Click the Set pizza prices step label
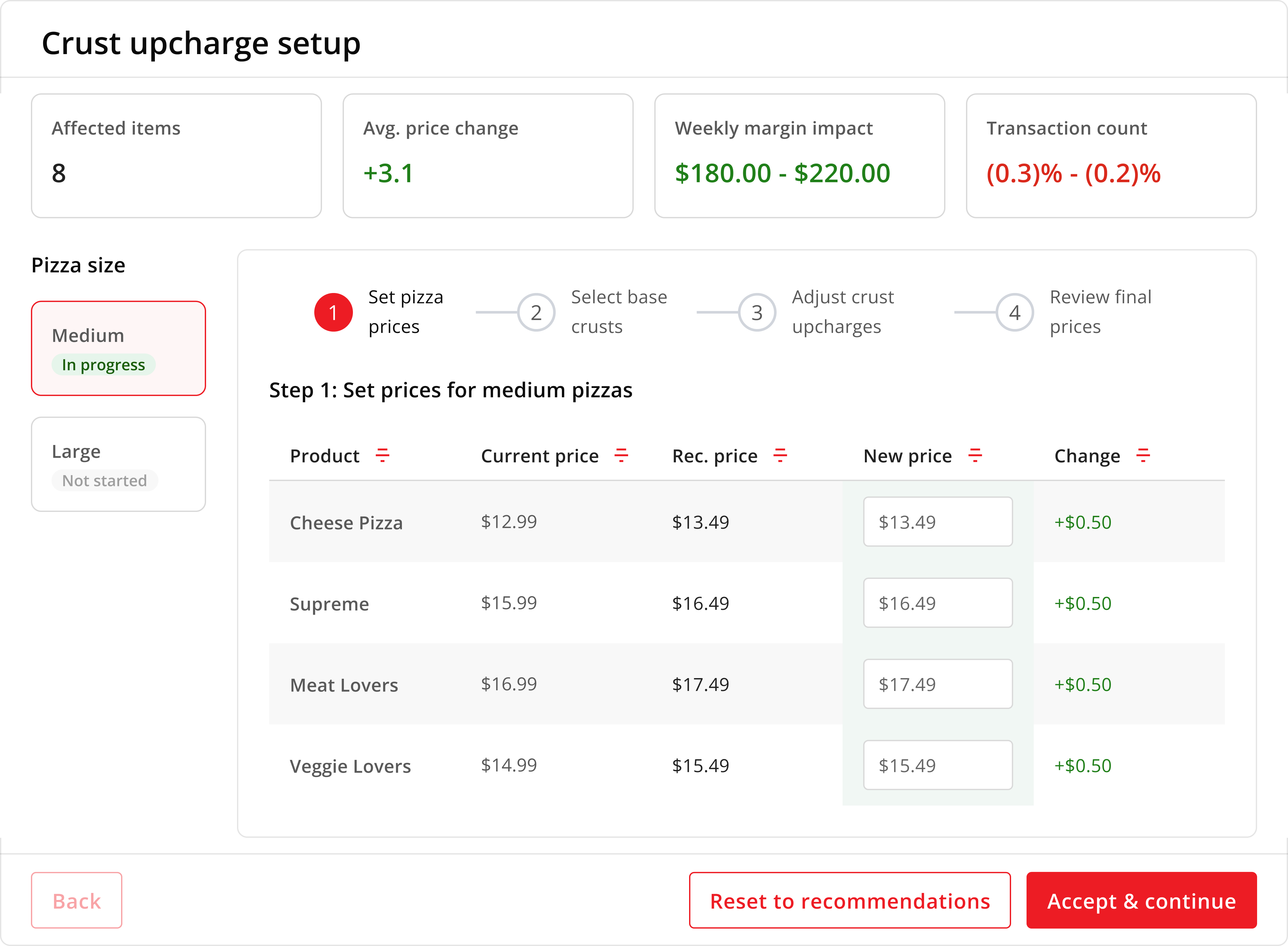 tap(405, 312)
